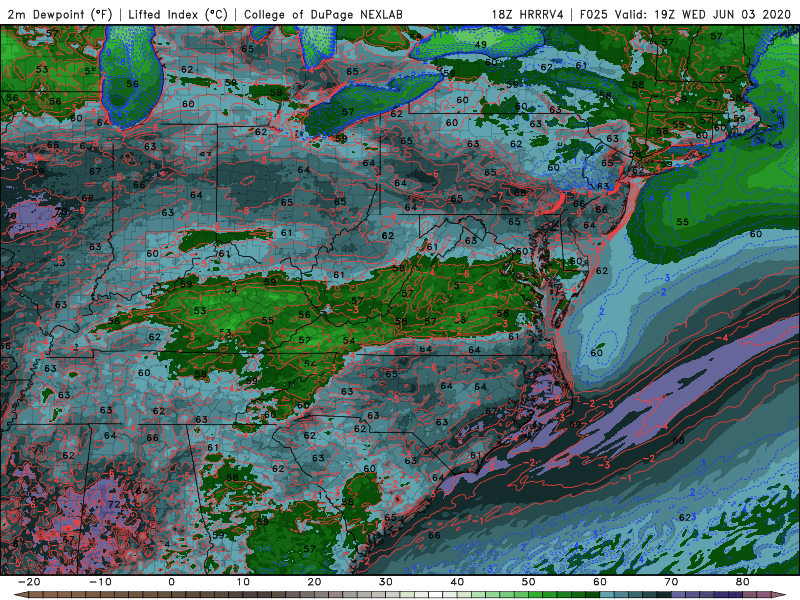This screenshot has height=600, width=800.
Task: Click the '10' color scale label
Action: pos(243,582)
